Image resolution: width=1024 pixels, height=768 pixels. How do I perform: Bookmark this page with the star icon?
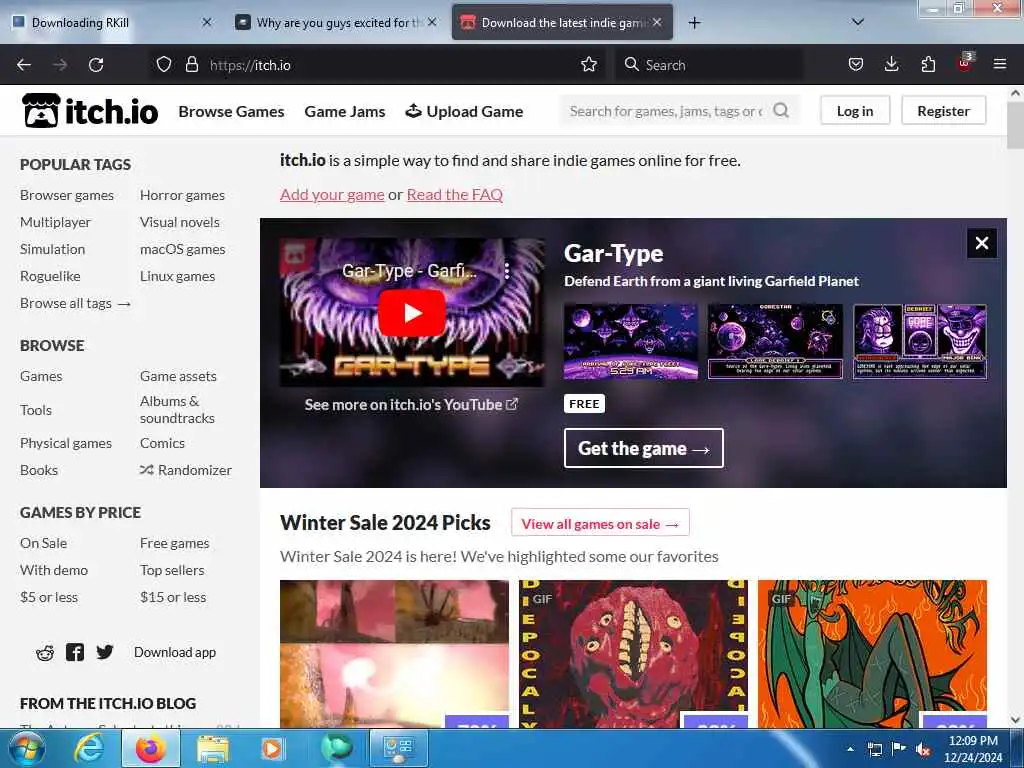(x=588, y=65)
